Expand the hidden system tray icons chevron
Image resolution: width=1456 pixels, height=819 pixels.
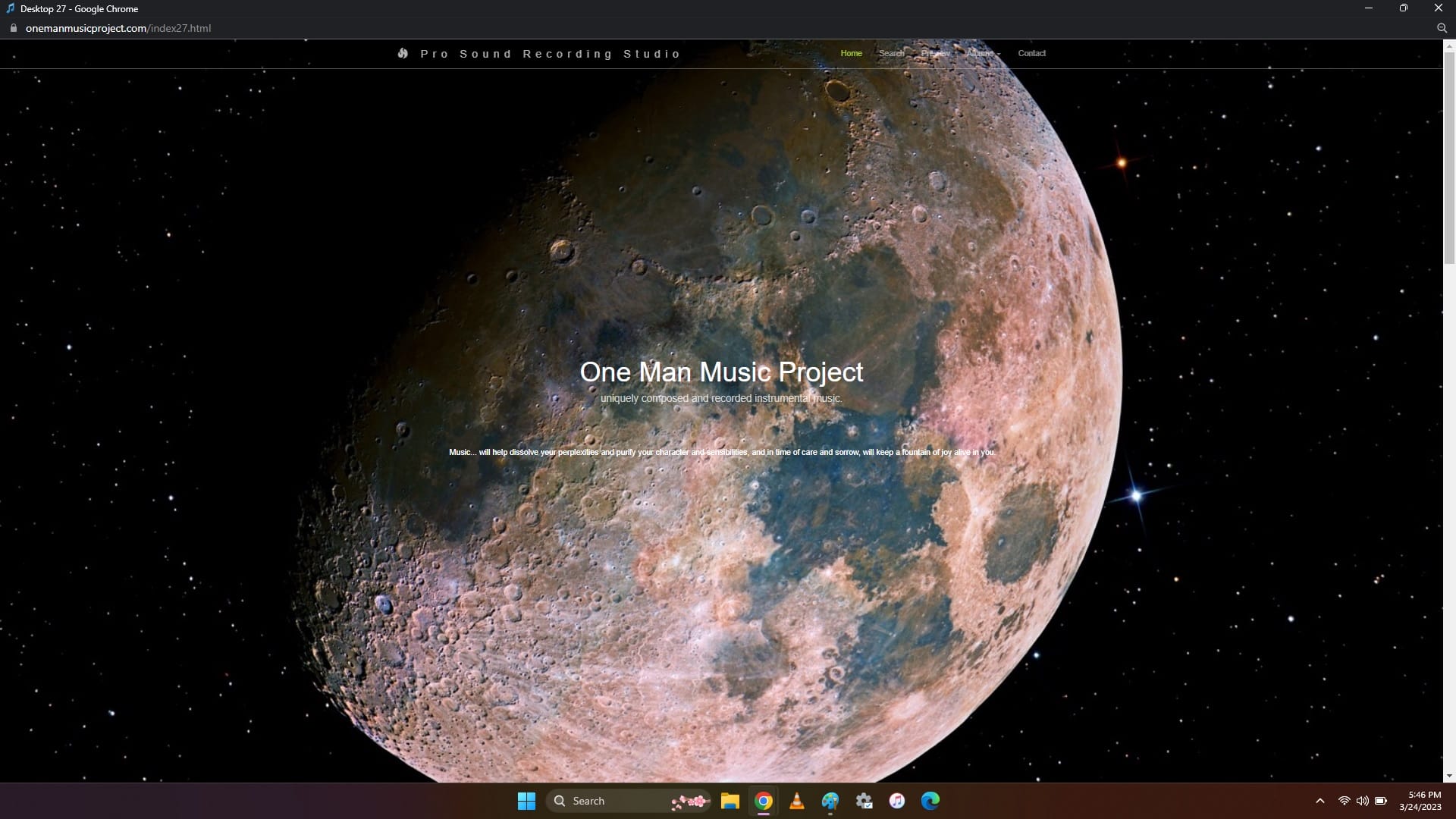(1319, 801)
